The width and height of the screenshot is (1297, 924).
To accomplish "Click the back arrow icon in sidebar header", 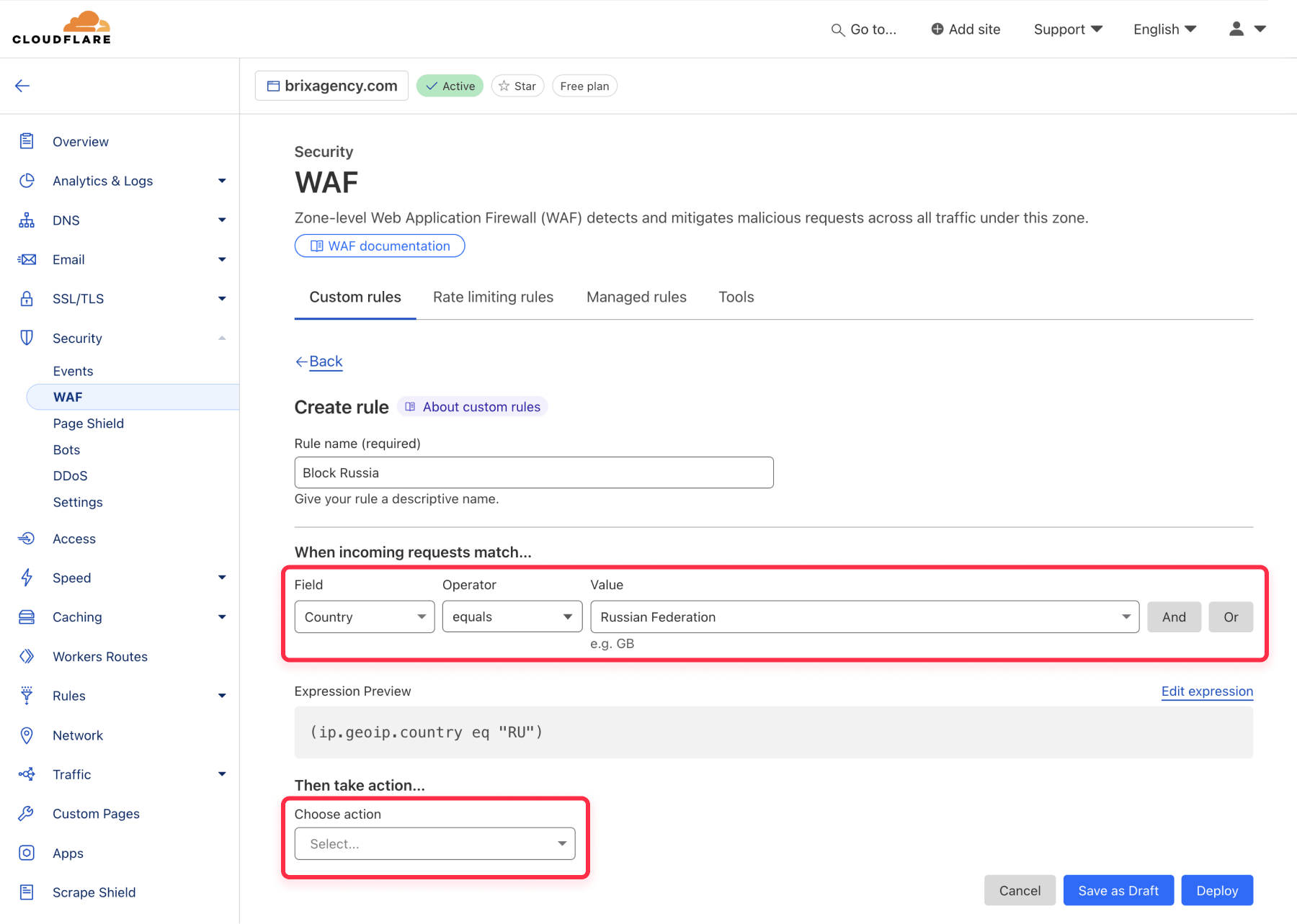I will pos(22,86).
